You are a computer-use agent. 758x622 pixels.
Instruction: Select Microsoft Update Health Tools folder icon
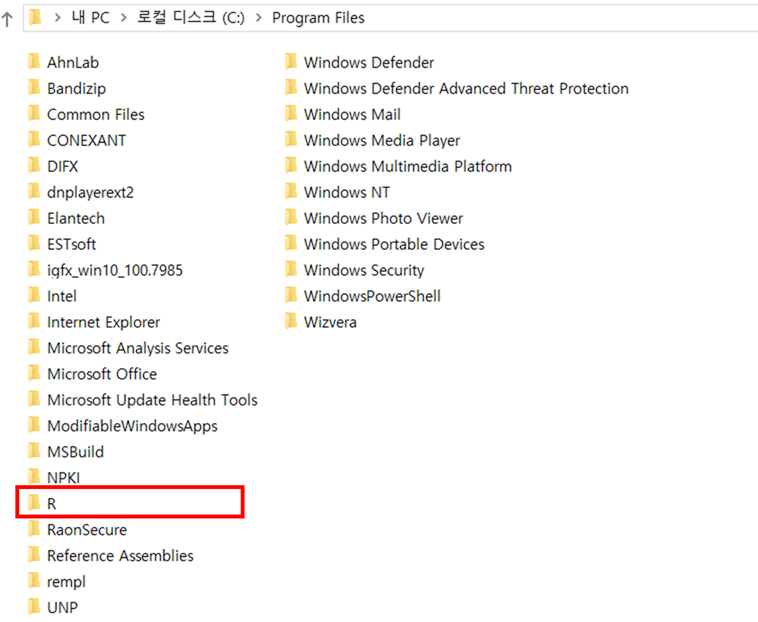coord(34,399)
